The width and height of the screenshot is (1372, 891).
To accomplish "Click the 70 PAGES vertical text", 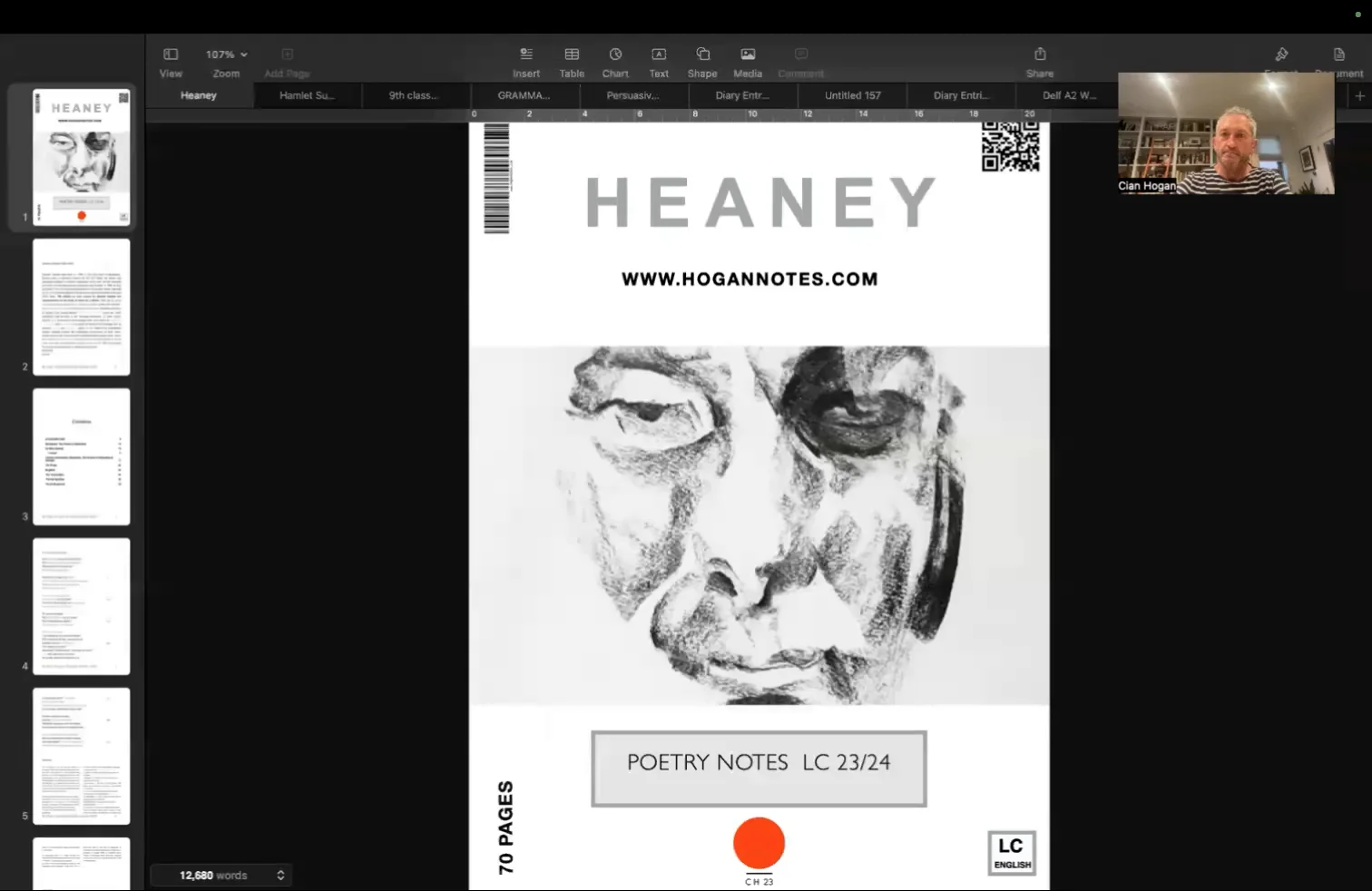I will coord(505,827).
